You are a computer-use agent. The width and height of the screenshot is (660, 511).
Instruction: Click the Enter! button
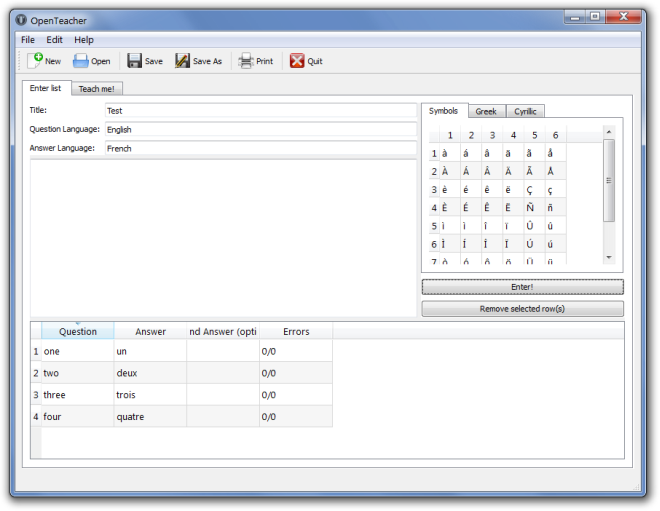[522, 287]
